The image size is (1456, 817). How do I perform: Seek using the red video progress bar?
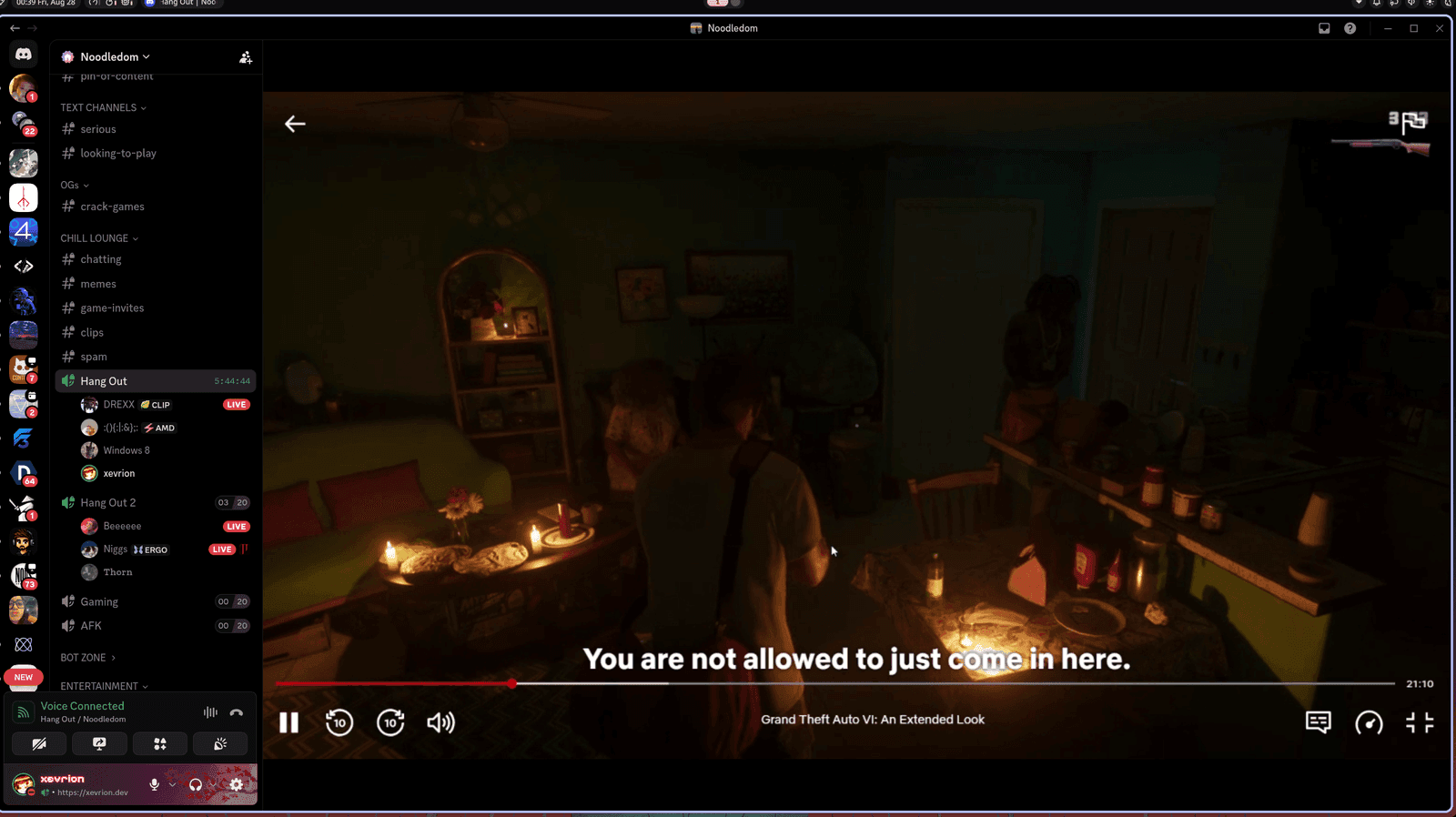(834, 683)
